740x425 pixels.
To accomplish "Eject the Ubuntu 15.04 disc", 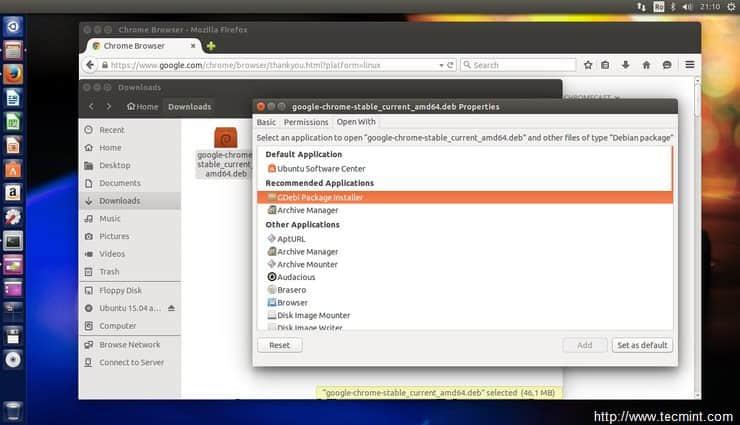I will click(x=171, y=308).
